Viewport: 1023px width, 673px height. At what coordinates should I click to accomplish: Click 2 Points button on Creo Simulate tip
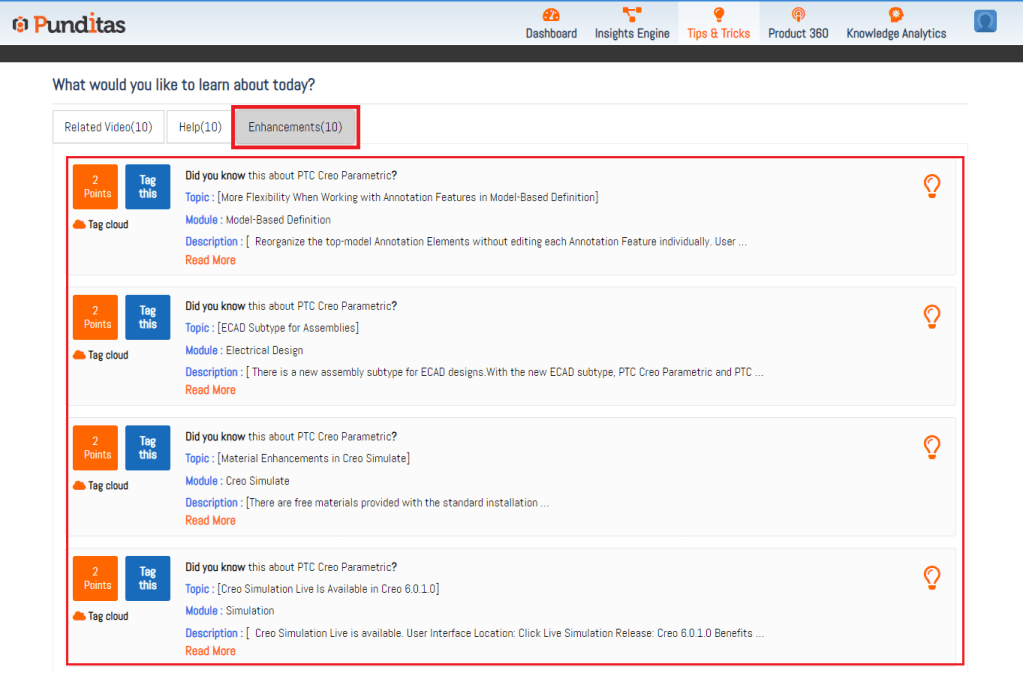(97, 448)
